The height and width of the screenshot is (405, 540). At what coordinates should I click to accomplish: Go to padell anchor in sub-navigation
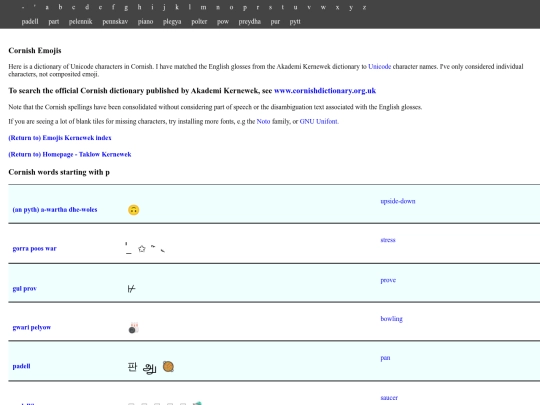30,21
